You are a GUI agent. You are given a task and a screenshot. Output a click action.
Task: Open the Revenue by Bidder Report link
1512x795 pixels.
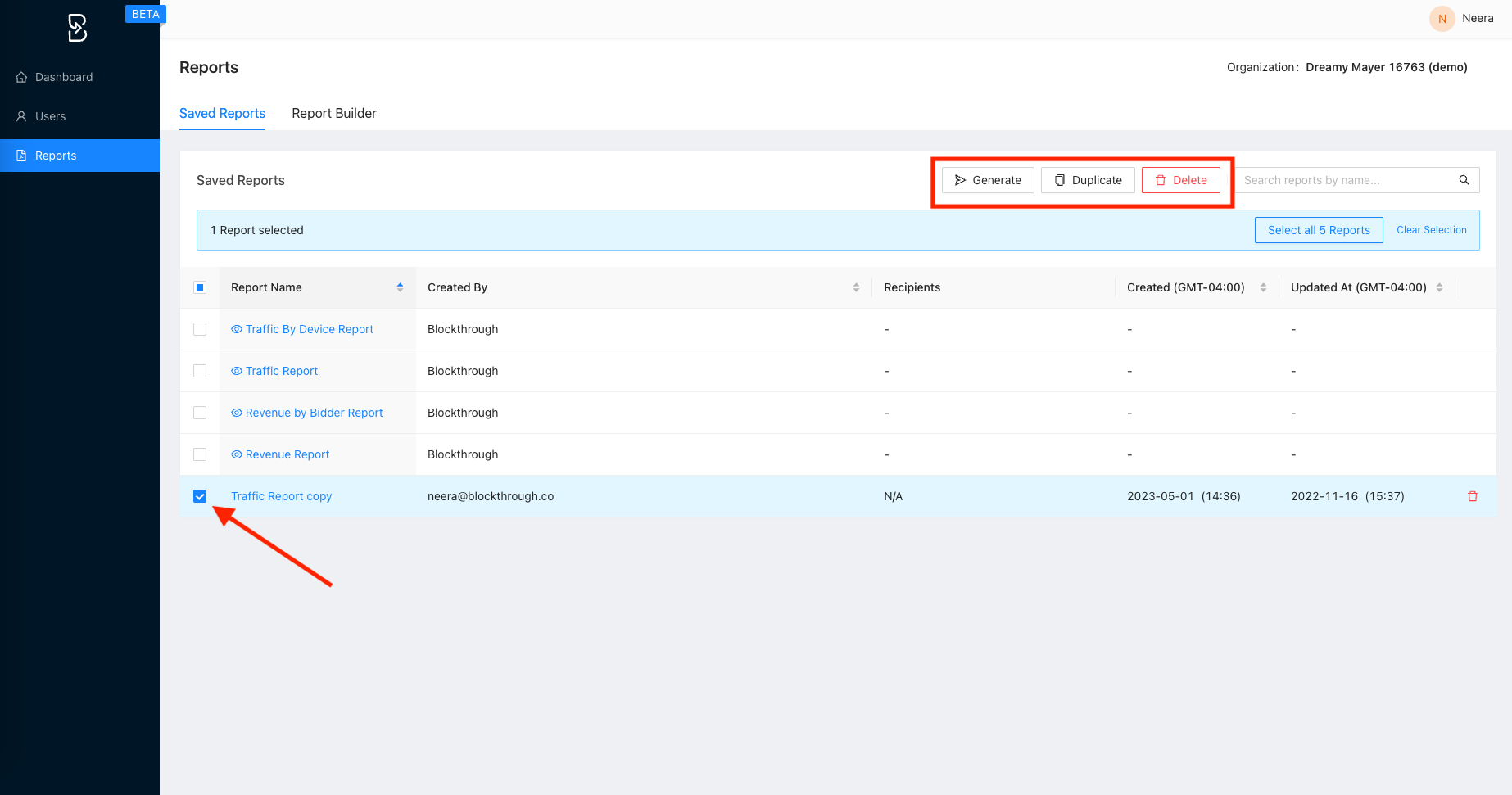(x=315, y=413)
